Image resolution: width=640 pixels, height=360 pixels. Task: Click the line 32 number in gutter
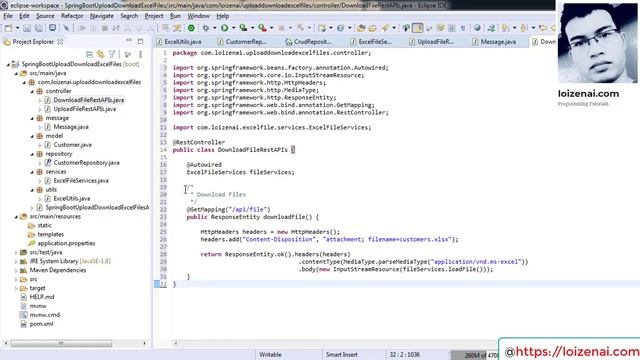point(162,284)
